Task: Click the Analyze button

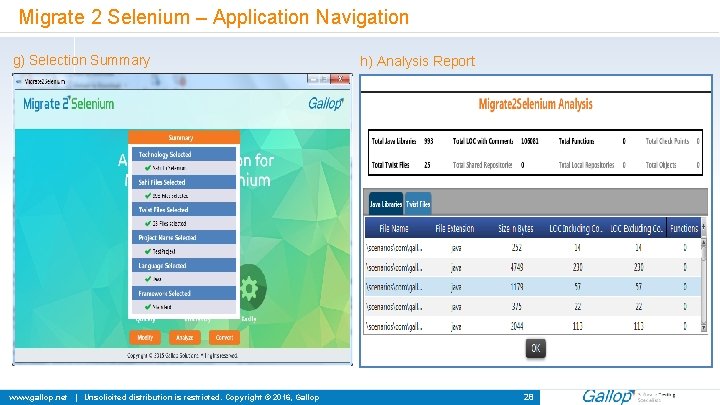Action: 185,338
